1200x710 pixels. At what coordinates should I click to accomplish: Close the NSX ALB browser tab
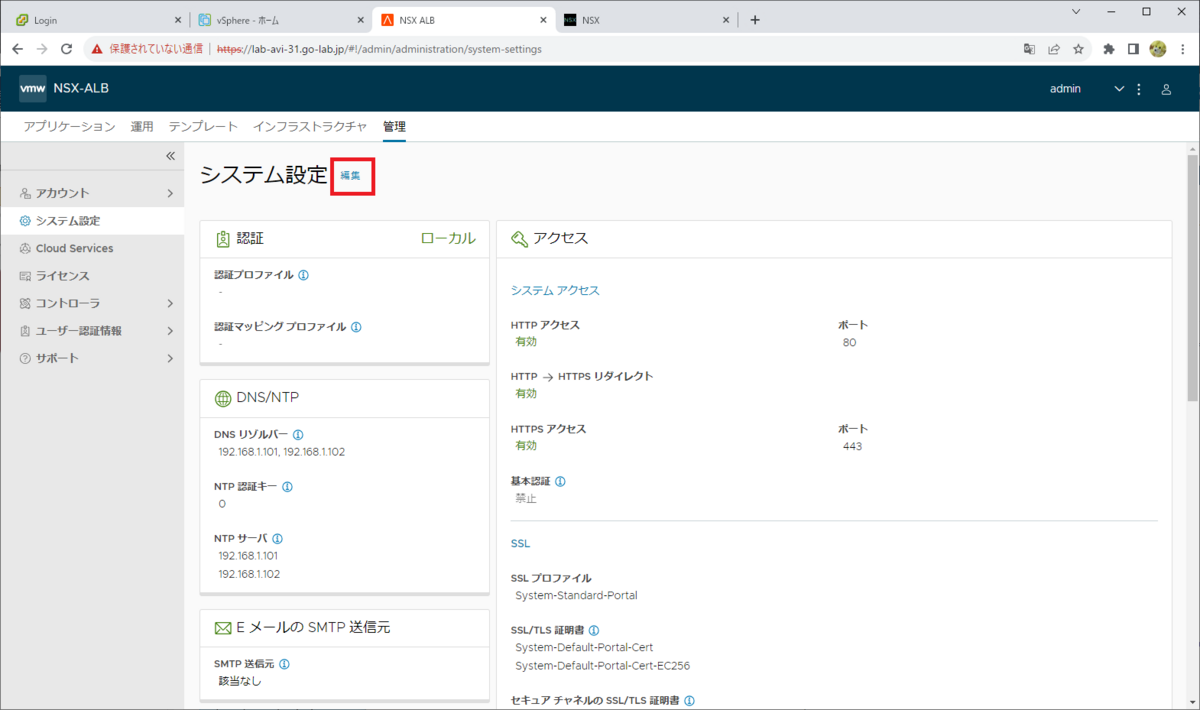tap(544, 20)
